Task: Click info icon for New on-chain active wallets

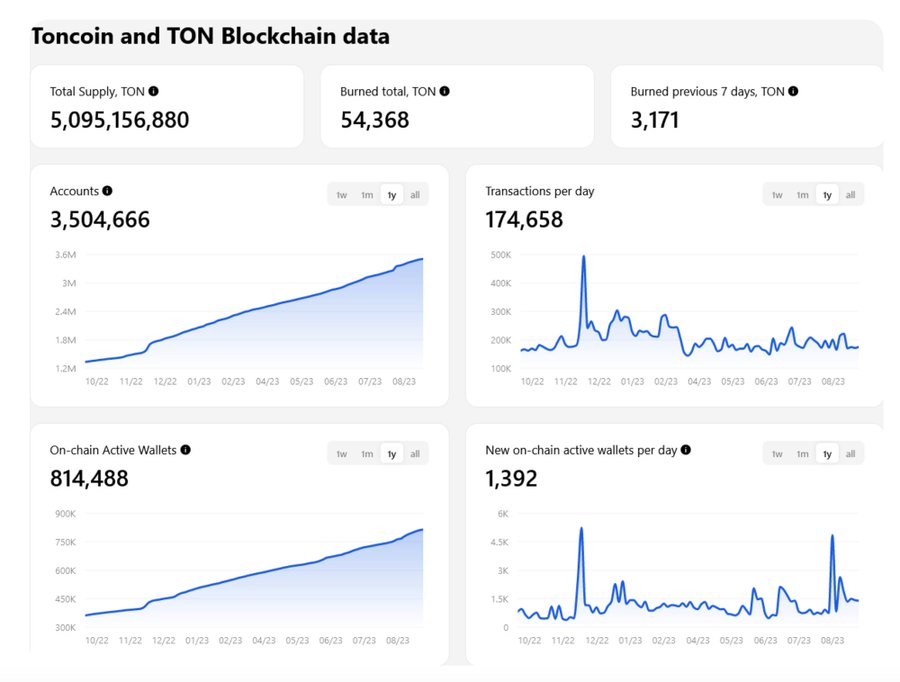Action: [x=686, y=450]
